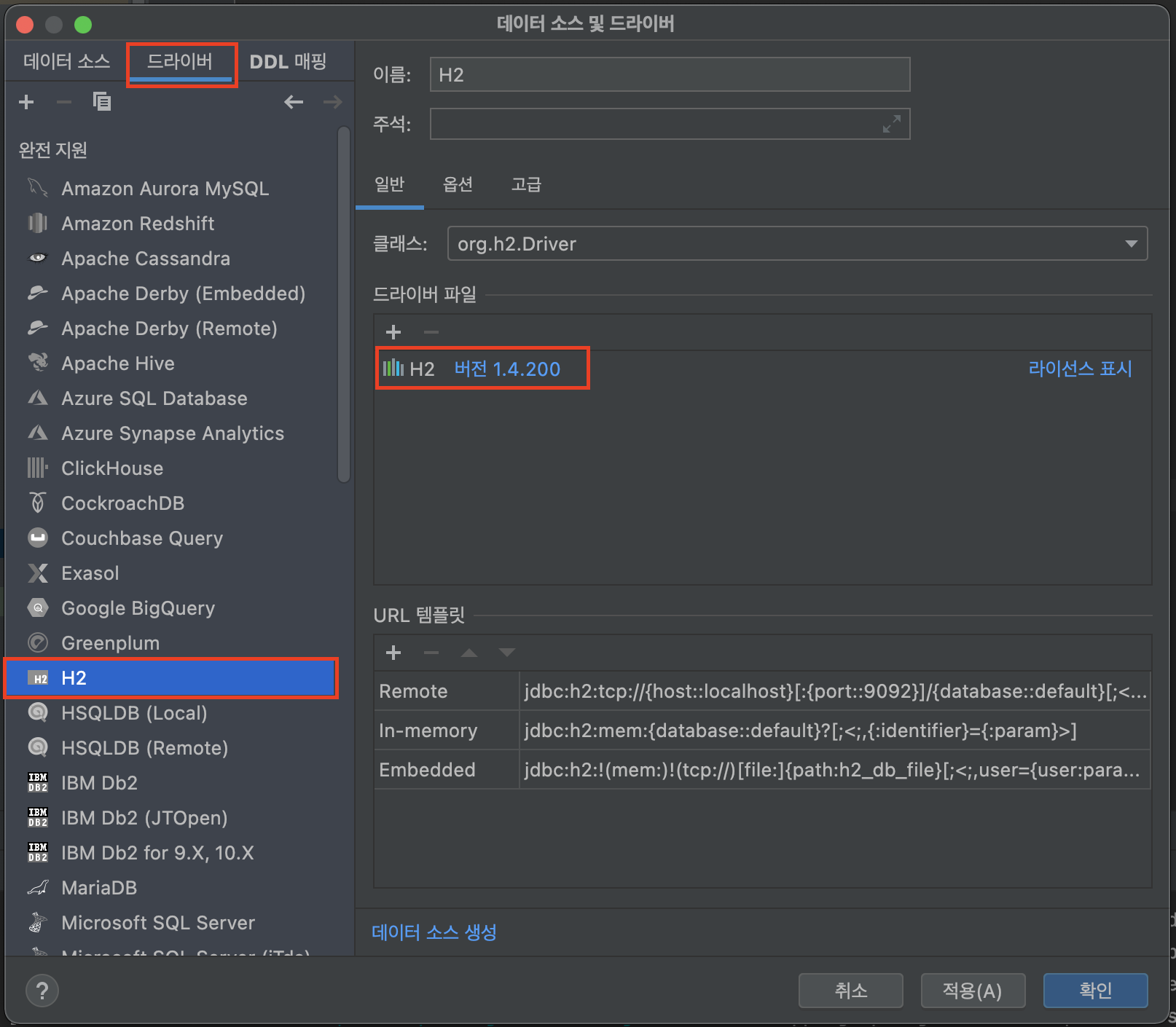Viewport: 1176px width, 1027px height.
Task: Remove the driver file with the minus icon
Action: [431, 332]
